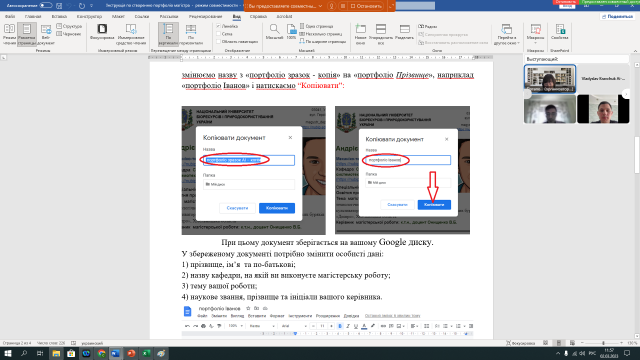Open SharePoint Properties (Свойства)
Screen dimensions: 640x360
coord(560,32)
